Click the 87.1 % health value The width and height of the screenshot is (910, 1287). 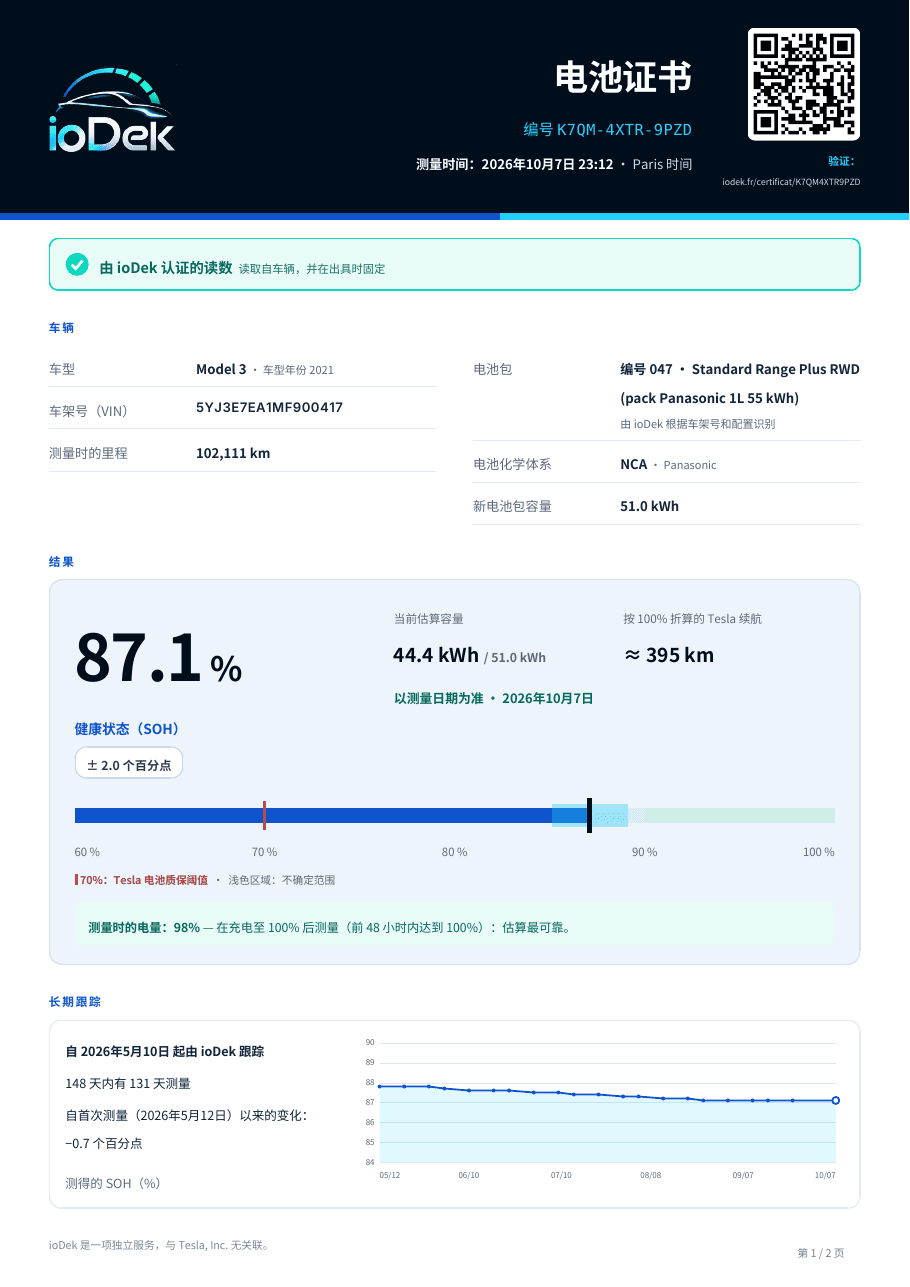click(159, 660)
